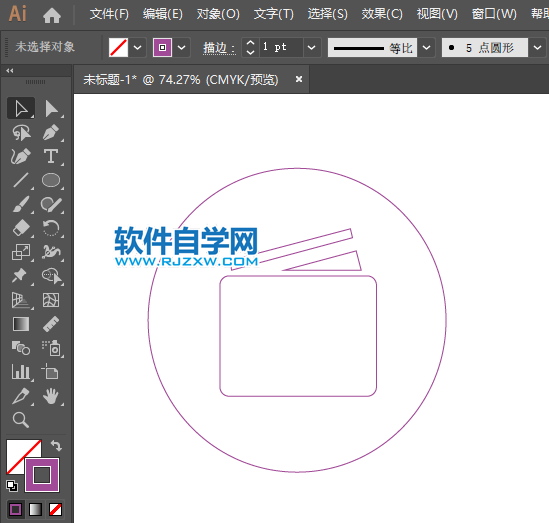Activate the Gradient tool
The width and height of the screenshot is (549, 523).
coord(21,324)
